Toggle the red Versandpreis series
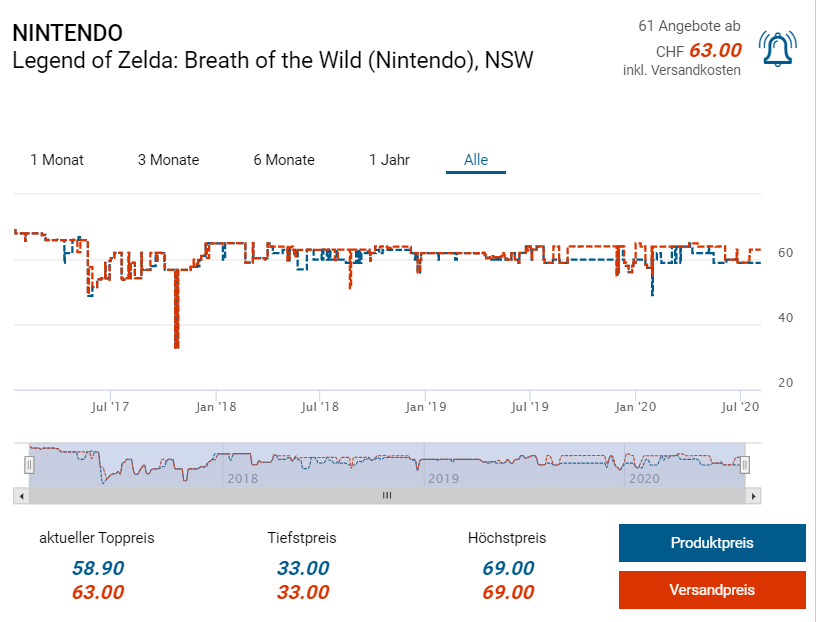This screenshot has width=816, height=622. (x=711, y=590)
